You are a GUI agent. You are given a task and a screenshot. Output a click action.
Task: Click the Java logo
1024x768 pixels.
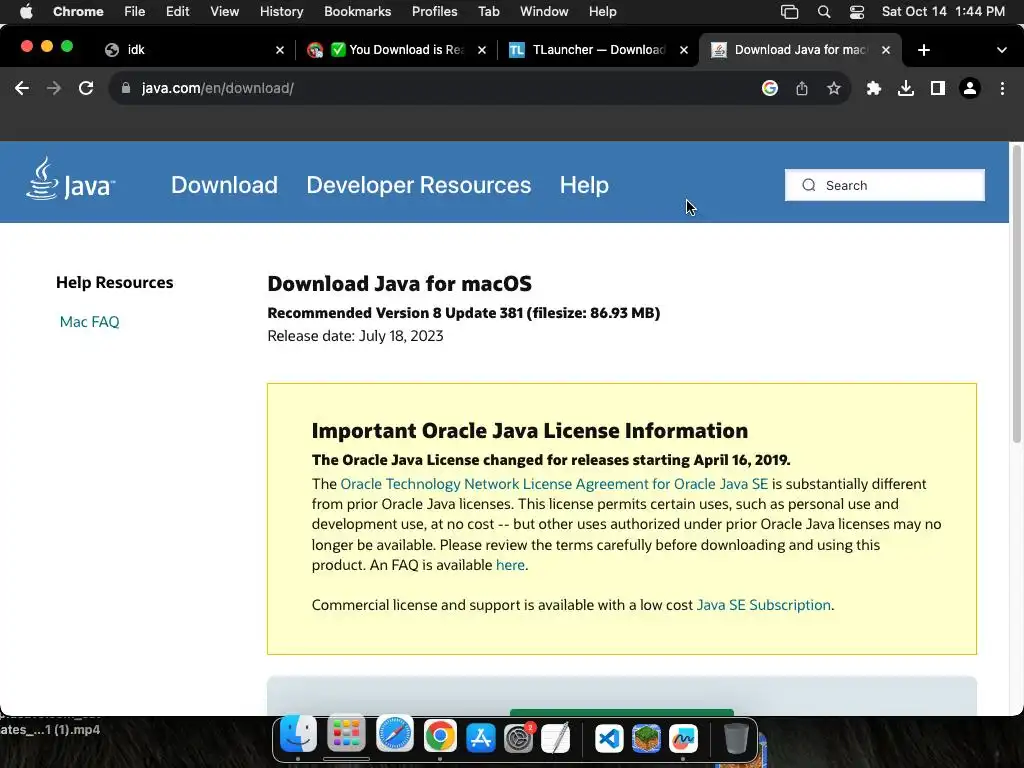71,179
